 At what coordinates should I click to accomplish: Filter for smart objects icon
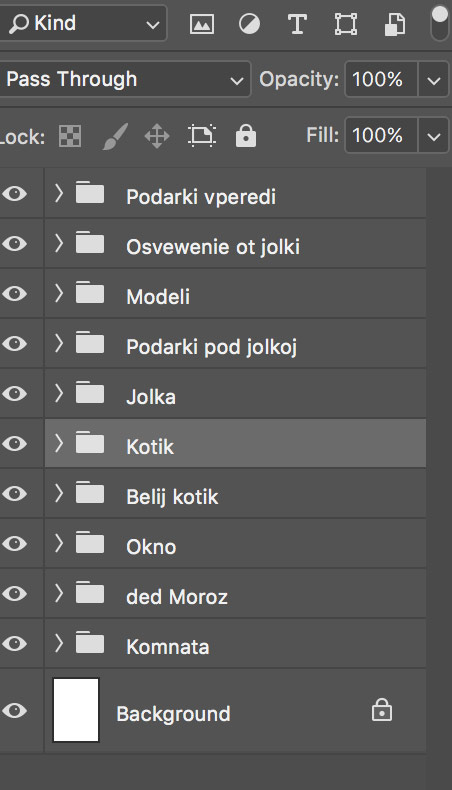(395, 24)
